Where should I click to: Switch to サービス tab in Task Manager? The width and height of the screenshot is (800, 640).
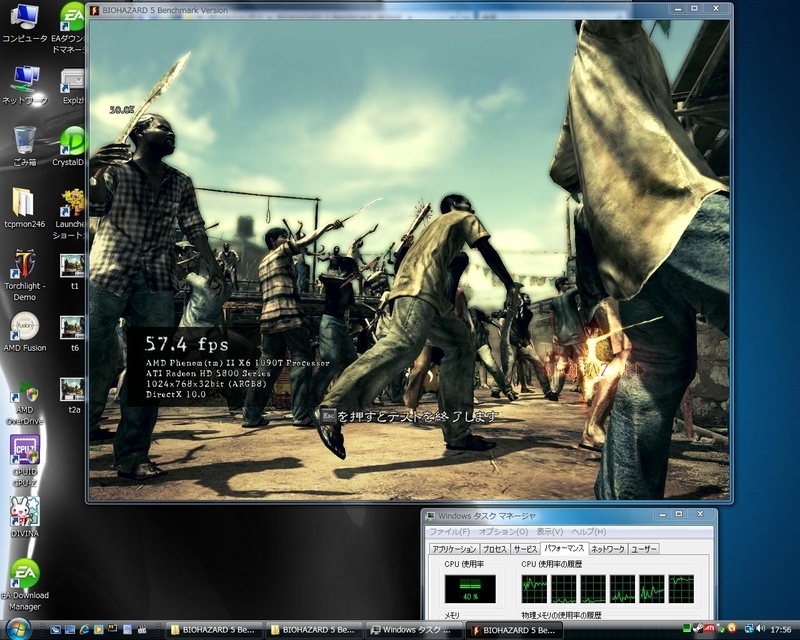tap(525, 549)
